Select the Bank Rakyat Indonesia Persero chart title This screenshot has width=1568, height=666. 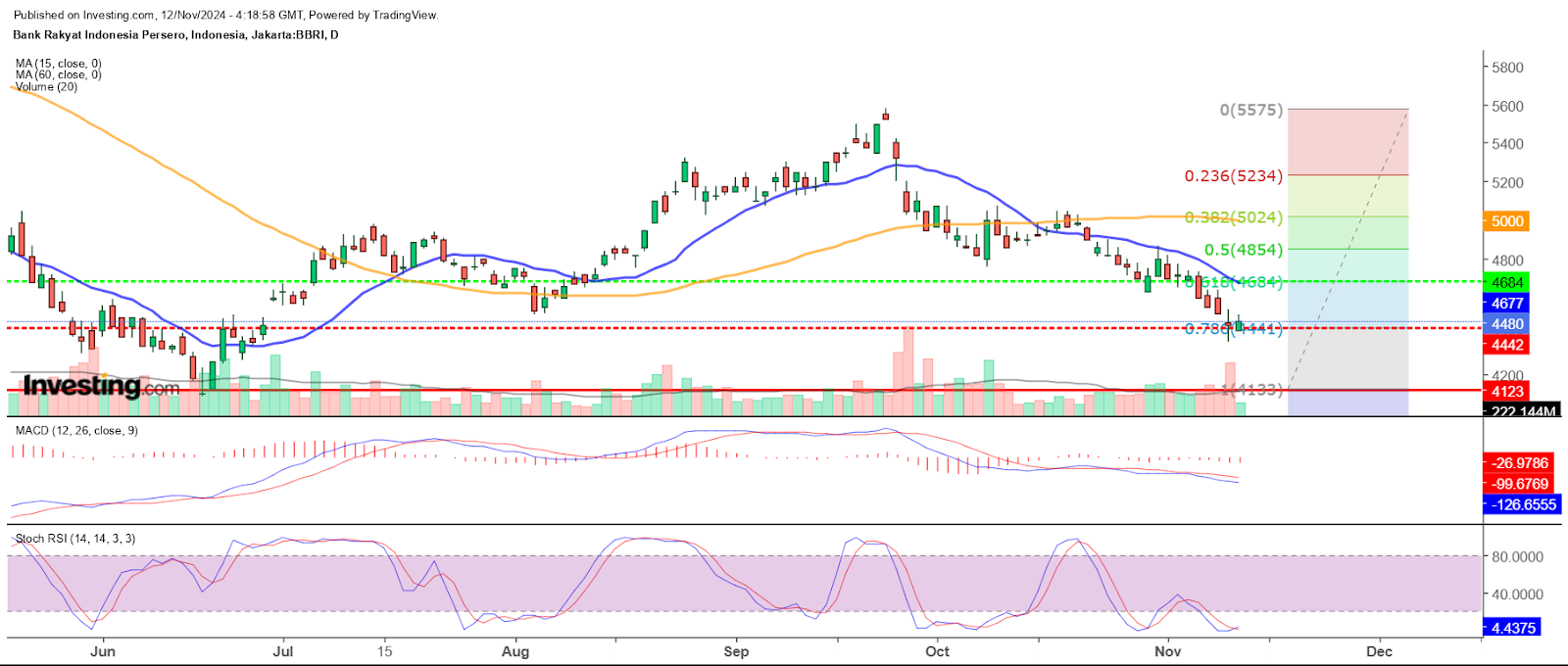point(175,34)
